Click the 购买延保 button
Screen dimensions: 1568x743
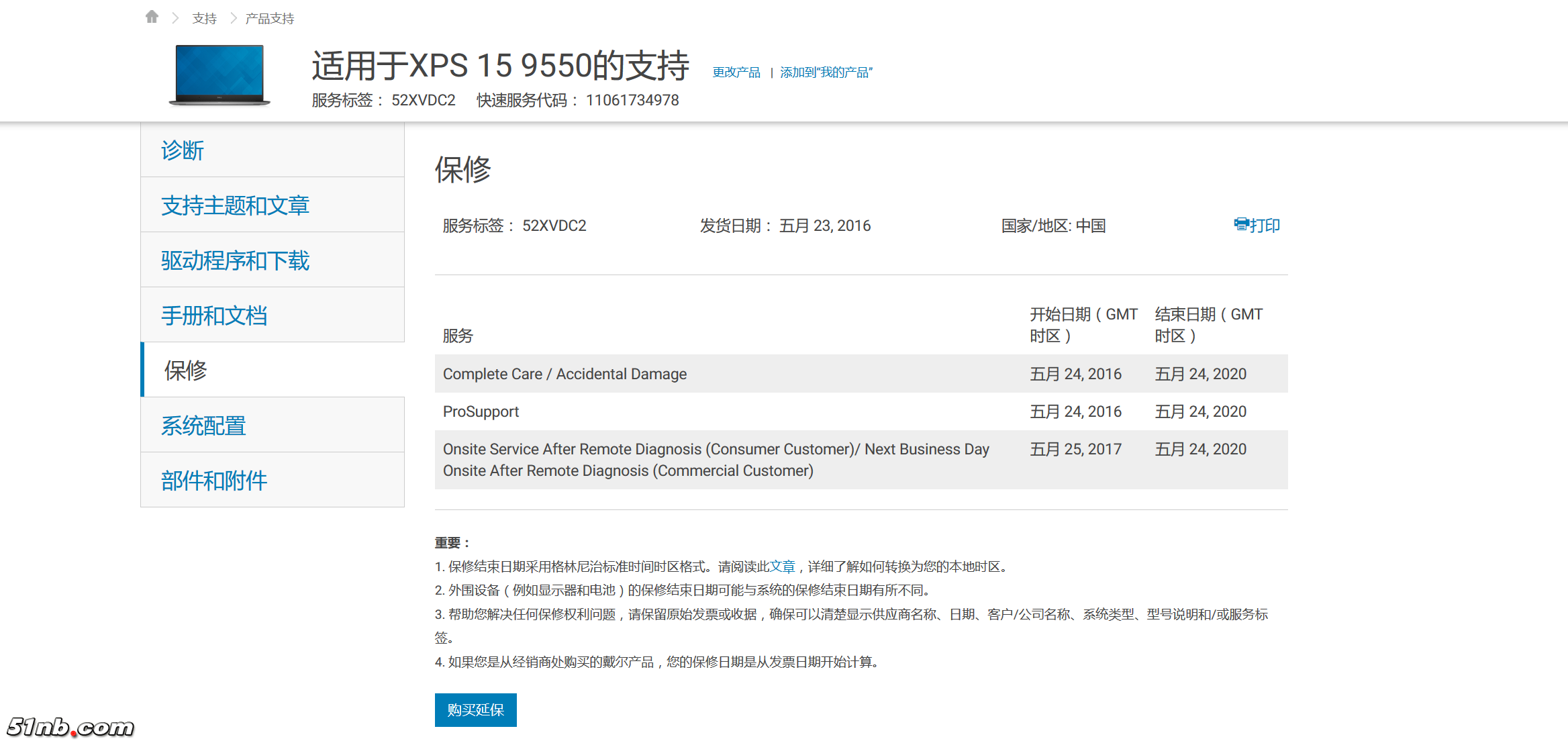click(x=475, y=709)
